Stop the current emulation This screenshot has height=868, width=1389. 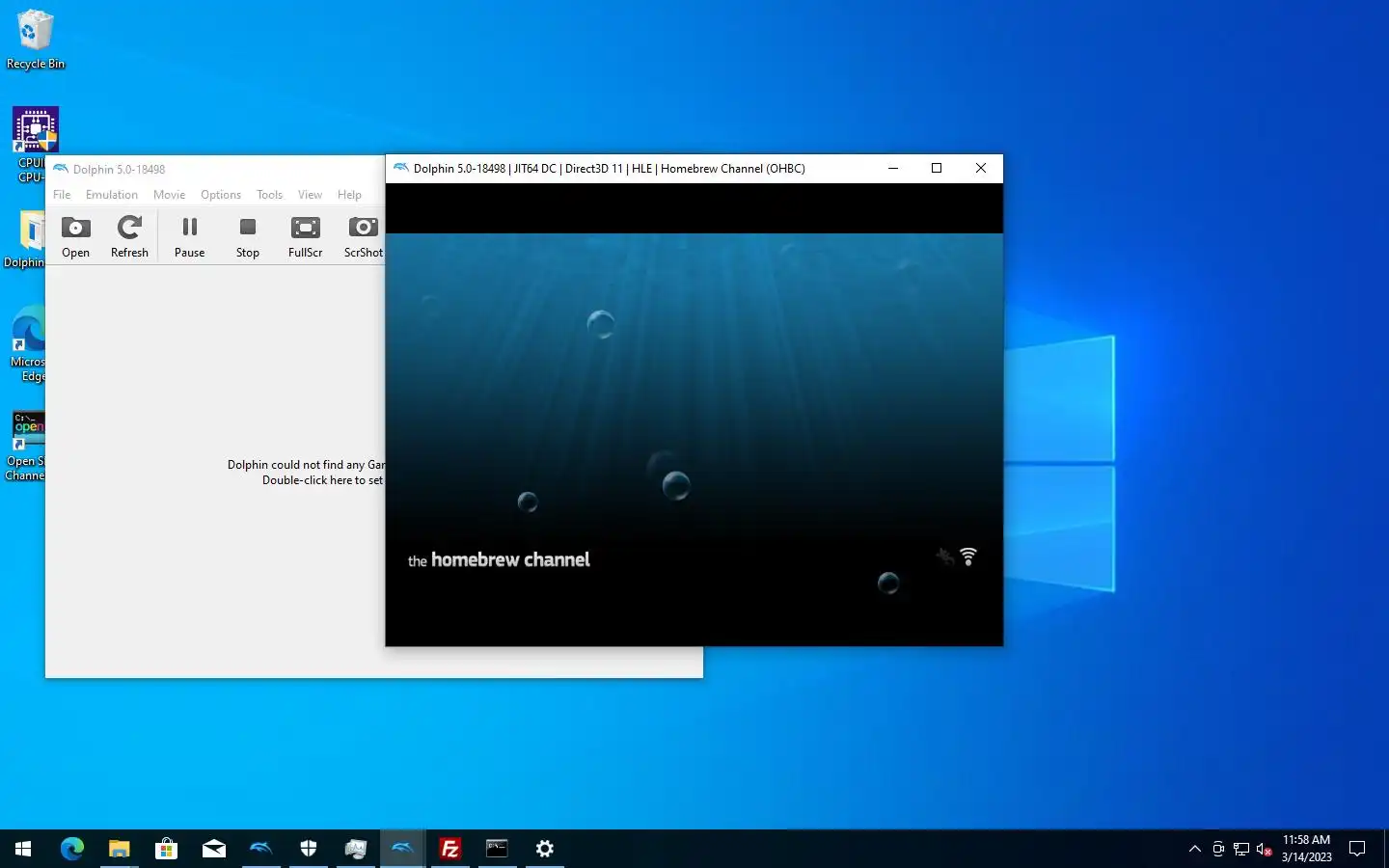click(x=248, y=237)
